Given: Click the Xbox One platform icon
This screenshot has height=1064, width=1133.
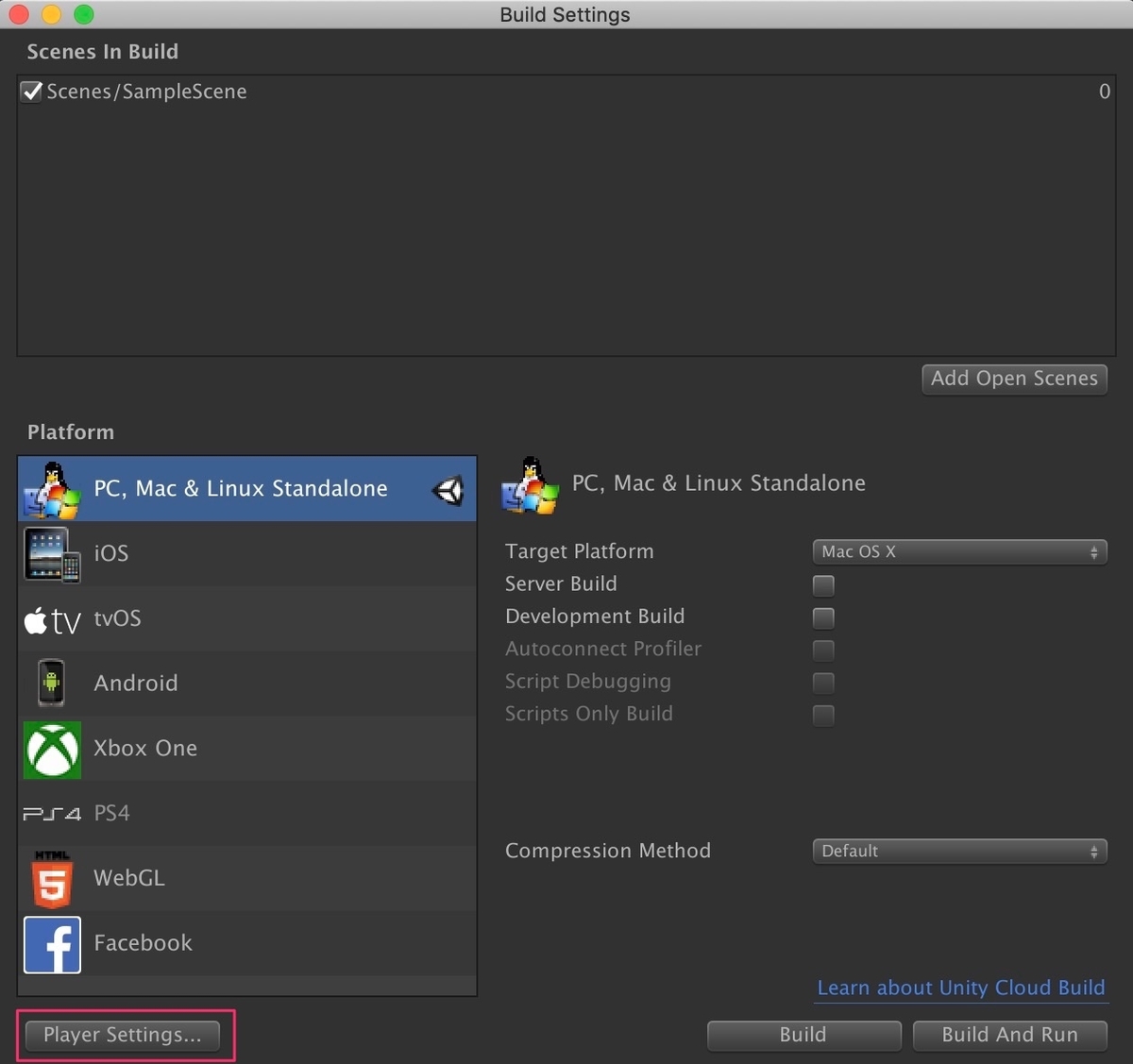Looking at the screenshot, I should click(52, 749).
